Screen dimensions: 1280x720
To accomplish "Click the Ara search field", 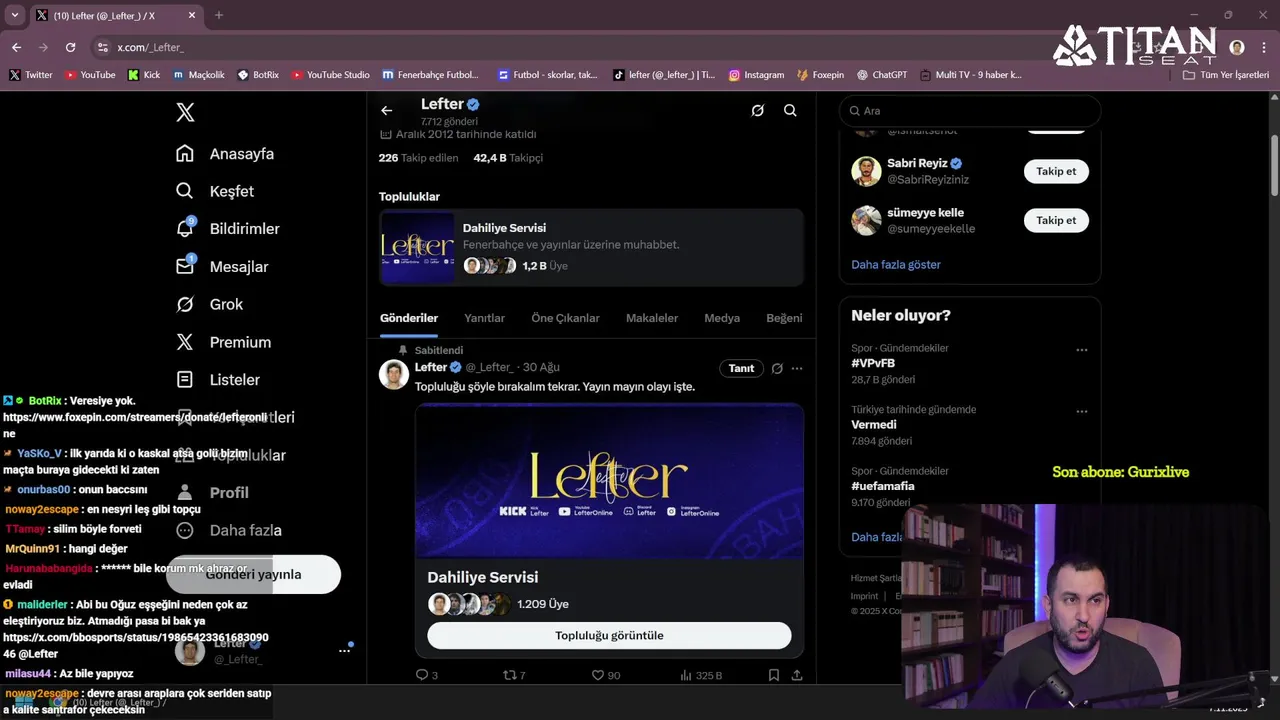I will [970, 111].
